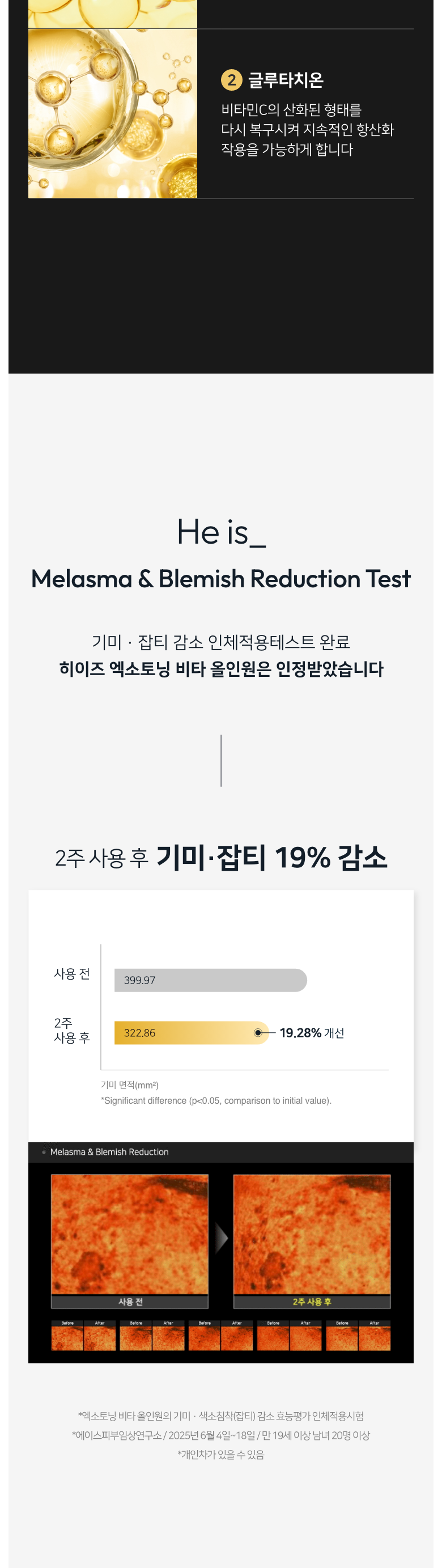Click the gray 399.97 bar in chart
This screenshot has width=442, height=1568.
211,980
